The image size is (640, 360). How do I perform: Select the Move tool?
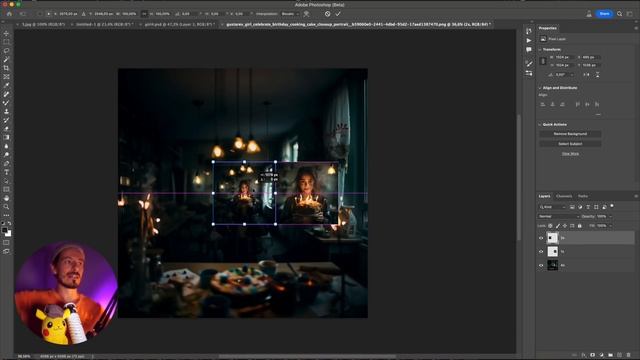click(6, 33)
